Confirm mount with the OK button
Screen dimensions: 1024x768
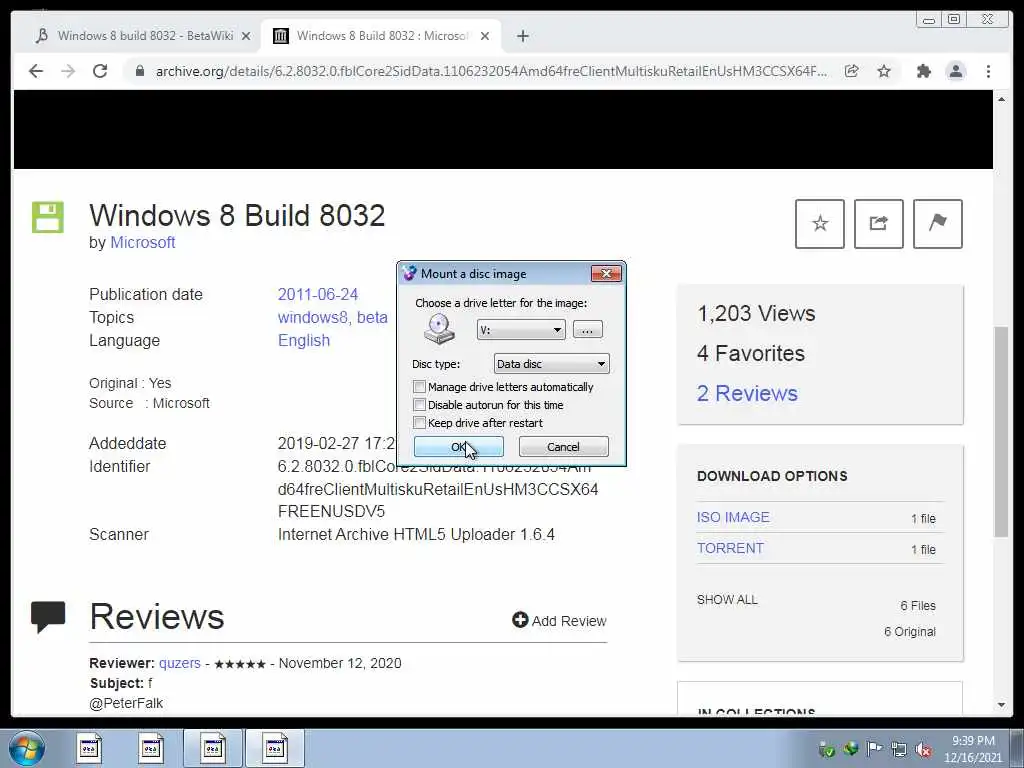pyautogui.click(x=458, y=447)
